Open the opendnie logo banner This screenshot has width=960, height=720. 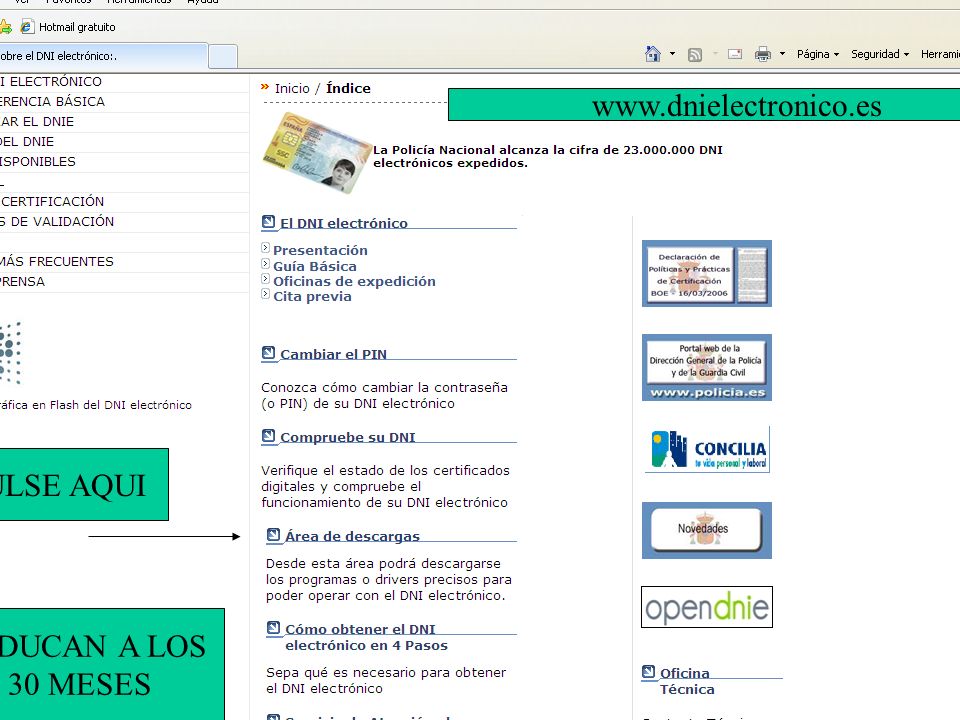click(x=707, y=607)
